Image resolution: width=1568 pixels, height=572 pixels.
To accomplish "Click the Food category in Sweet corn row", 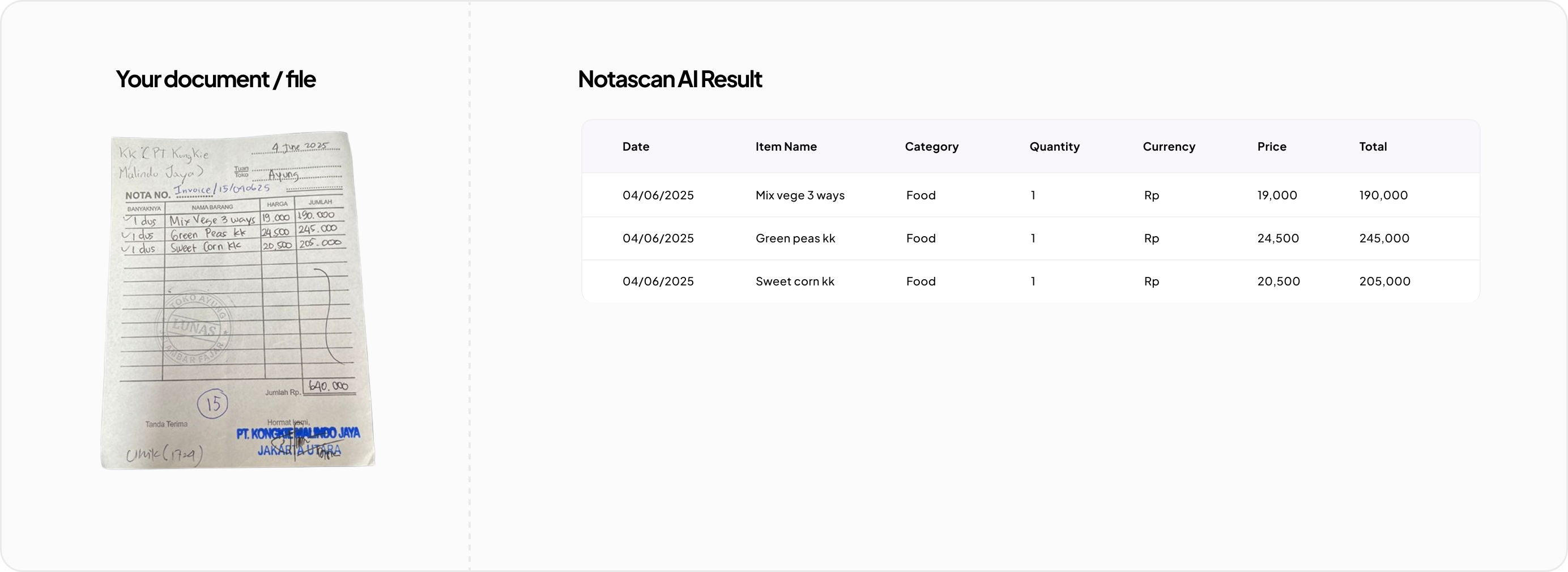I will [921, 281].
